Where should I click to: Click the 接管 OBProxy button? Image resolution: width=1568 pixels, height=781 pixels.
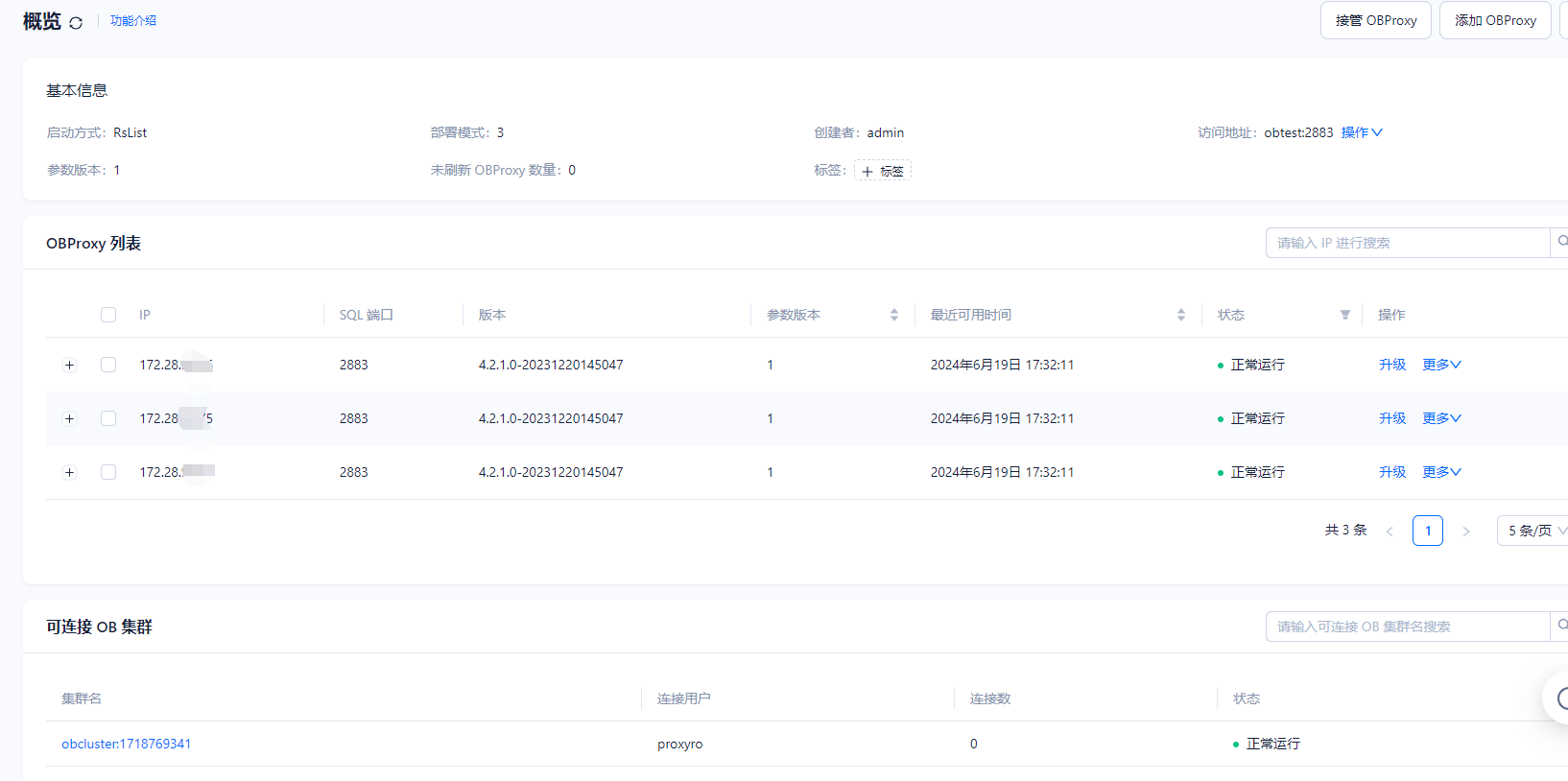[1375, 20]
